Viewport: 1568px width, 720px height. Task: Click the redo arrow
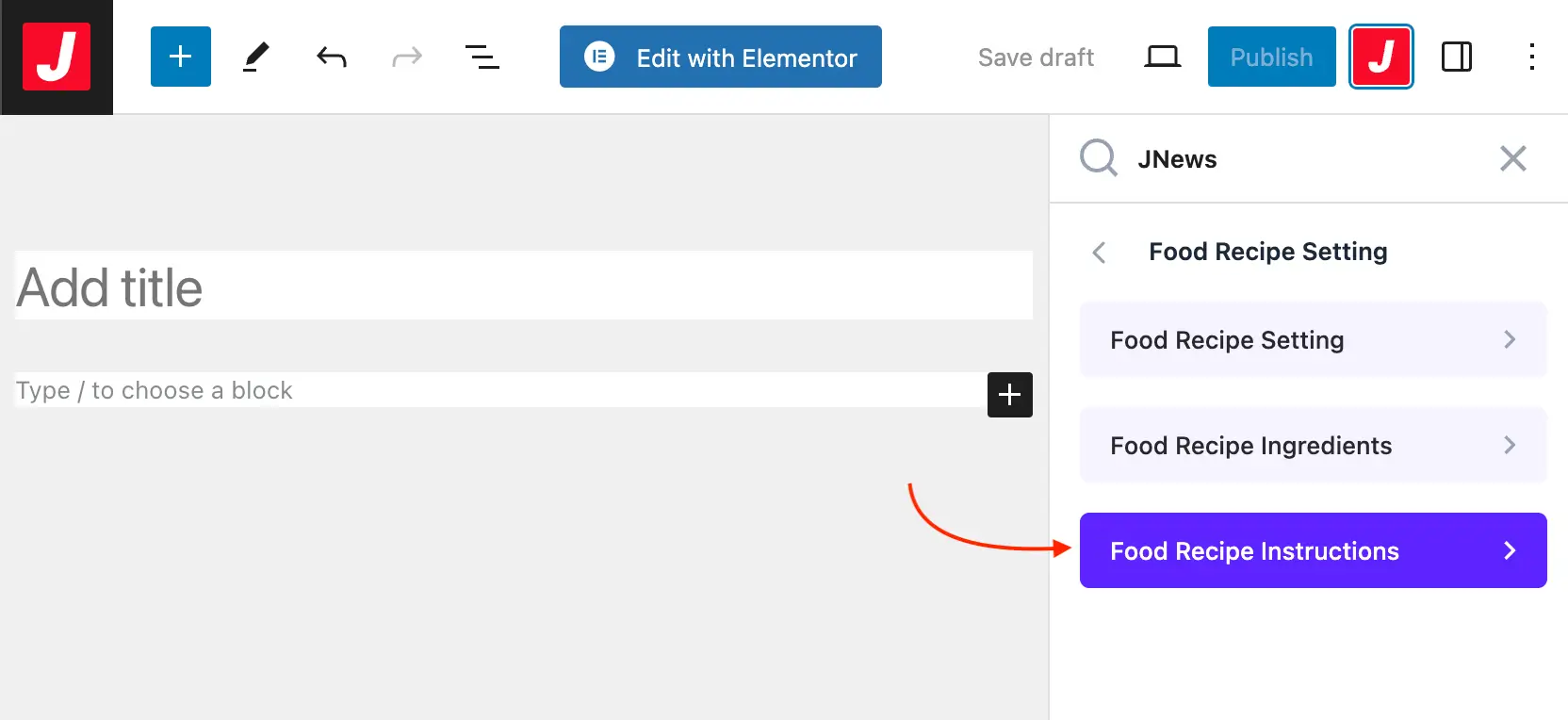[x=407, y=57]
